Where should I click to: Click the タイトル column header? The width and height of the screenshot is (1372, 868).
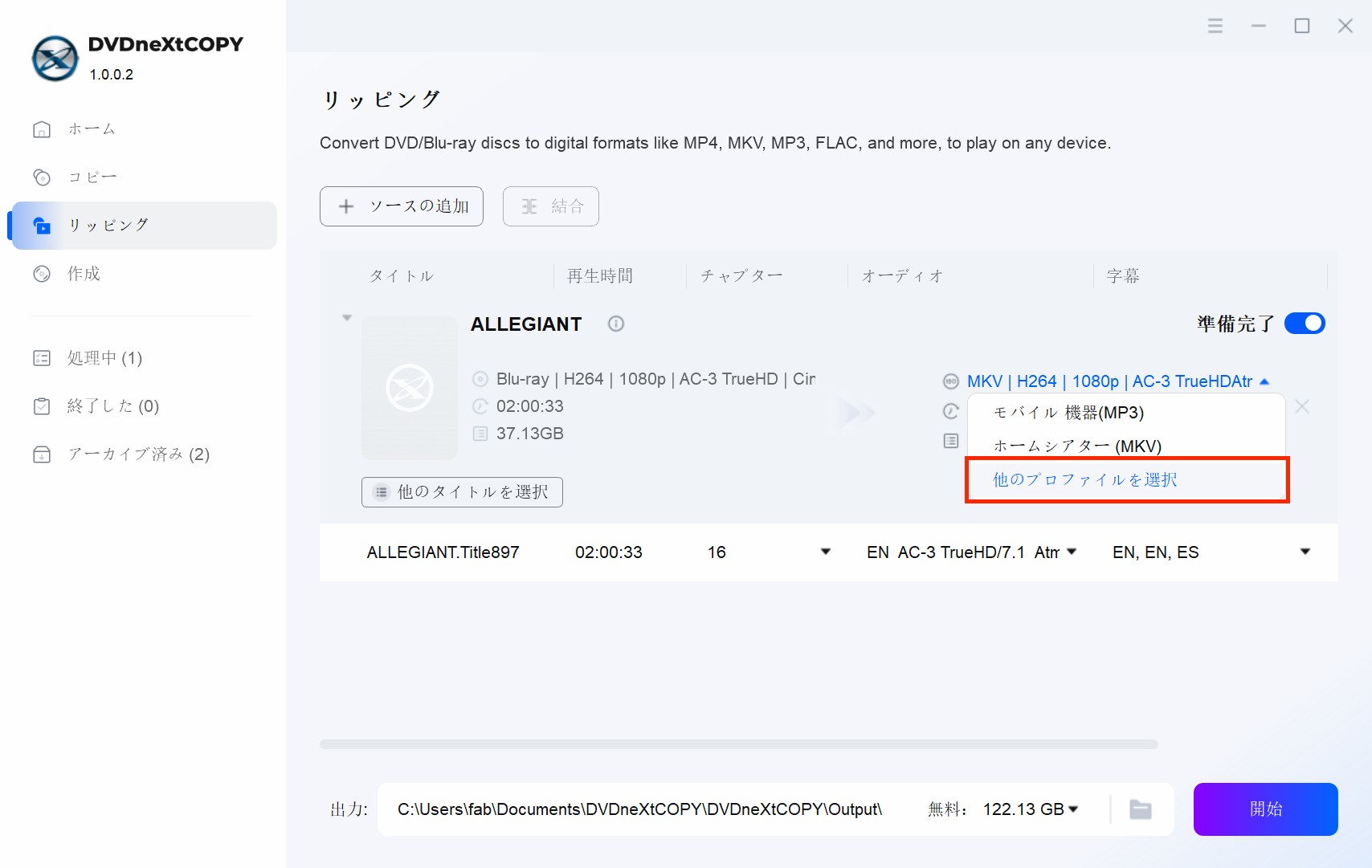(x=401, y=276)
